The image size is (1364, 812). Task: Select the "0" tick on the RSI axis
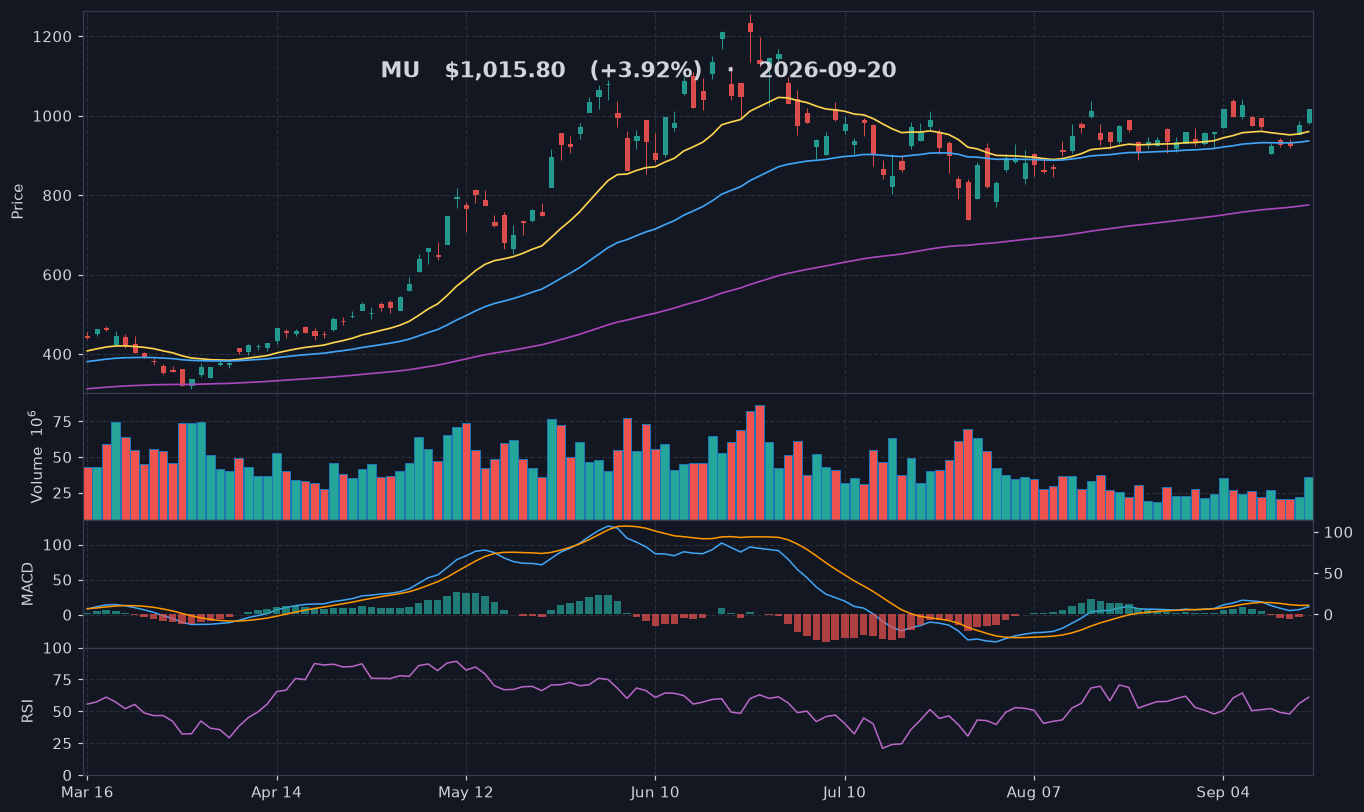tap(68, 776)
